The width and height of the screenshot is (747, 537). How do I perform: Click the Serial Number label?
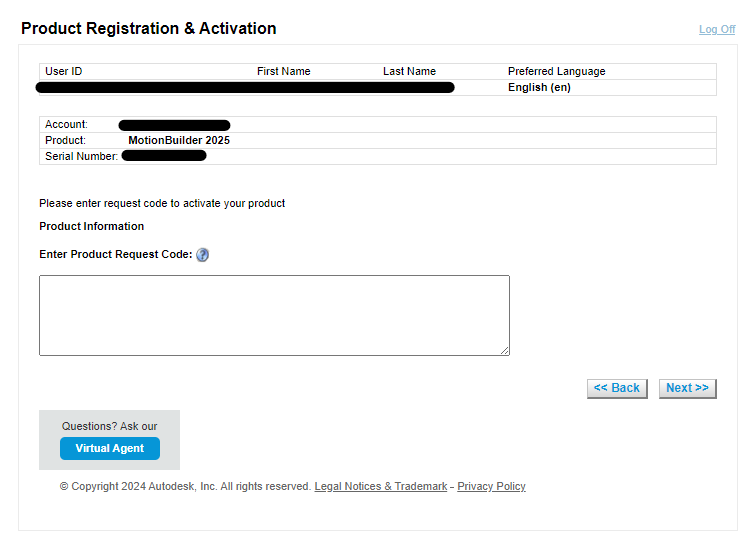click(81, 157)
